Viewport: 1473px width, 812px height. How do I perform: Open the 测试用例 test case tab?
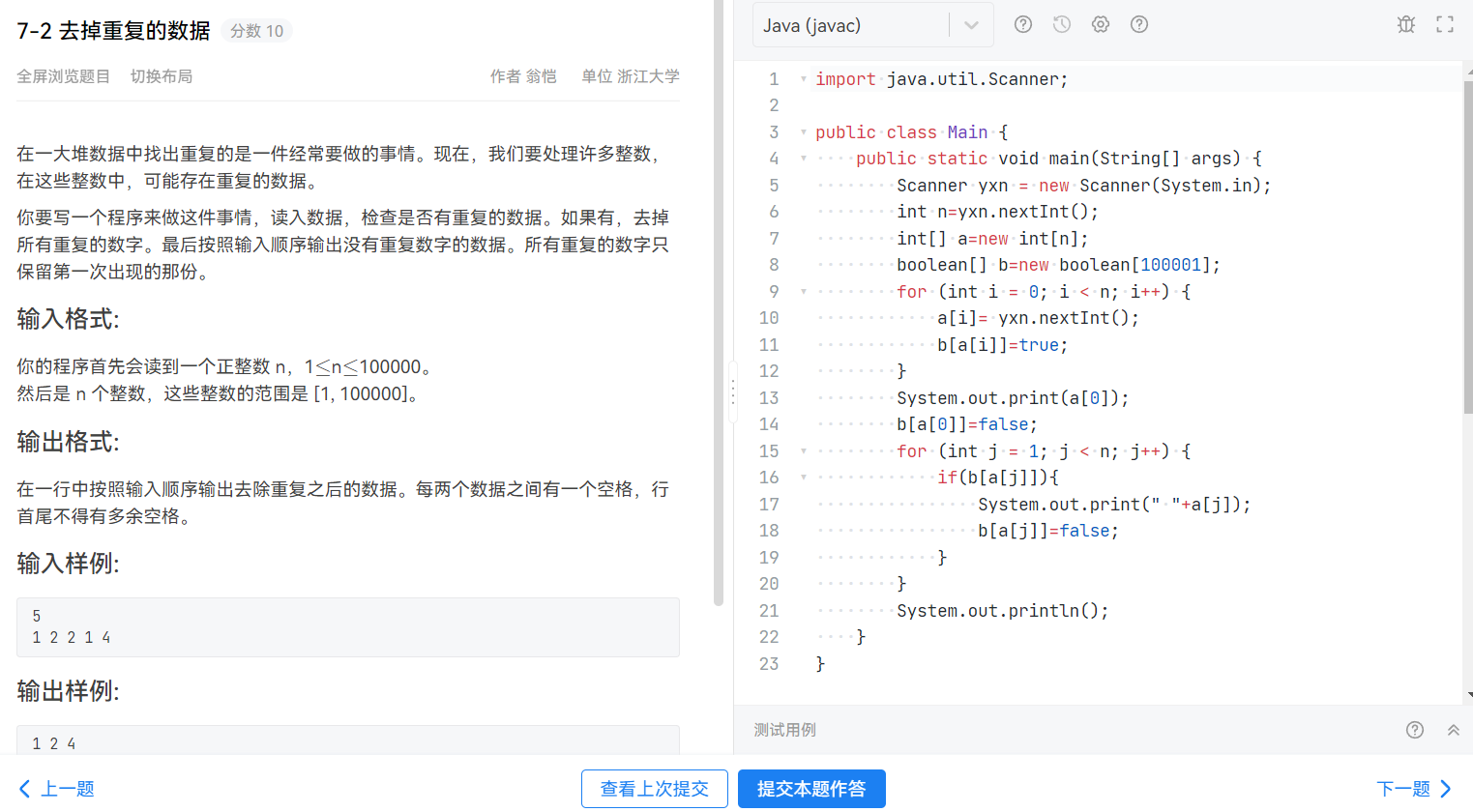click(785, 730)
